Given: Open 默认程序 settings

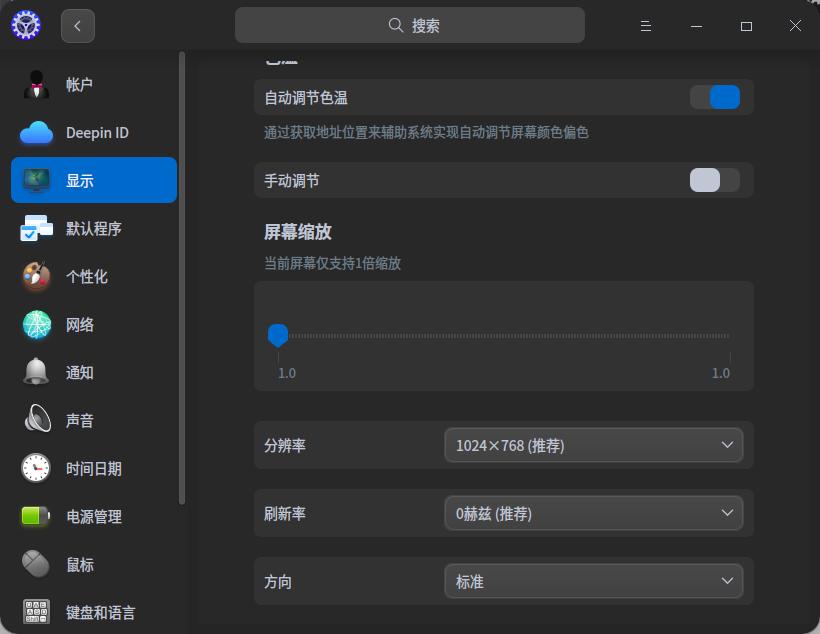Looking at the screenshot, I should coord(94,228).
